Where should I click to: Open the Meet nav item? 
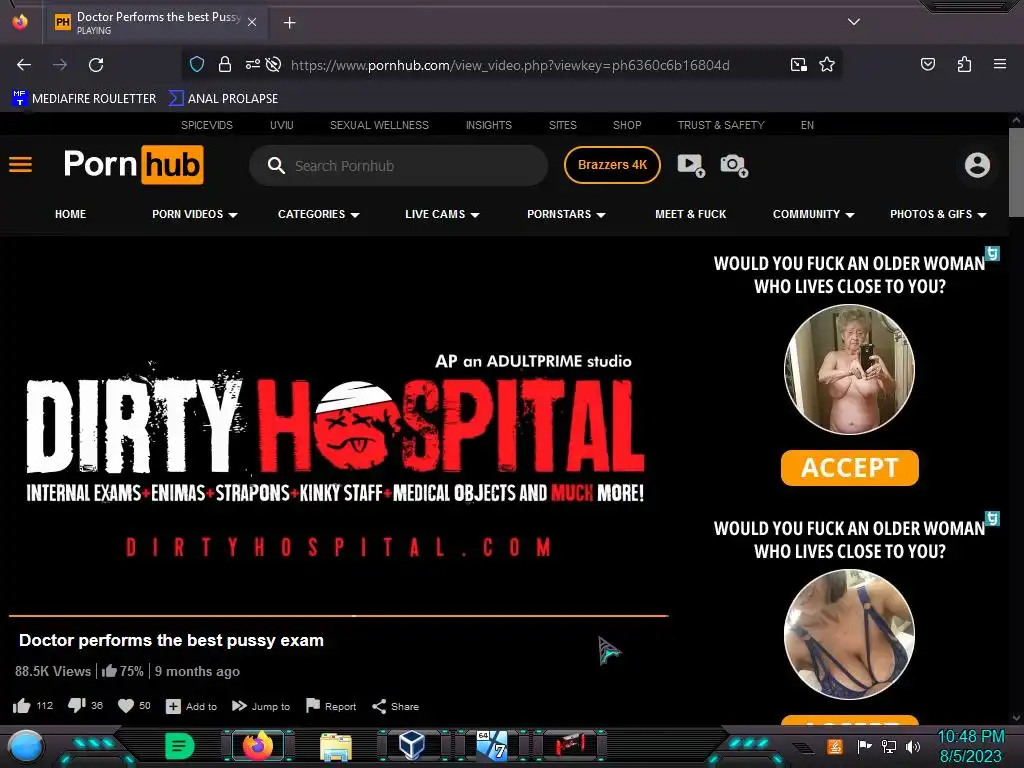click(690, 214)
